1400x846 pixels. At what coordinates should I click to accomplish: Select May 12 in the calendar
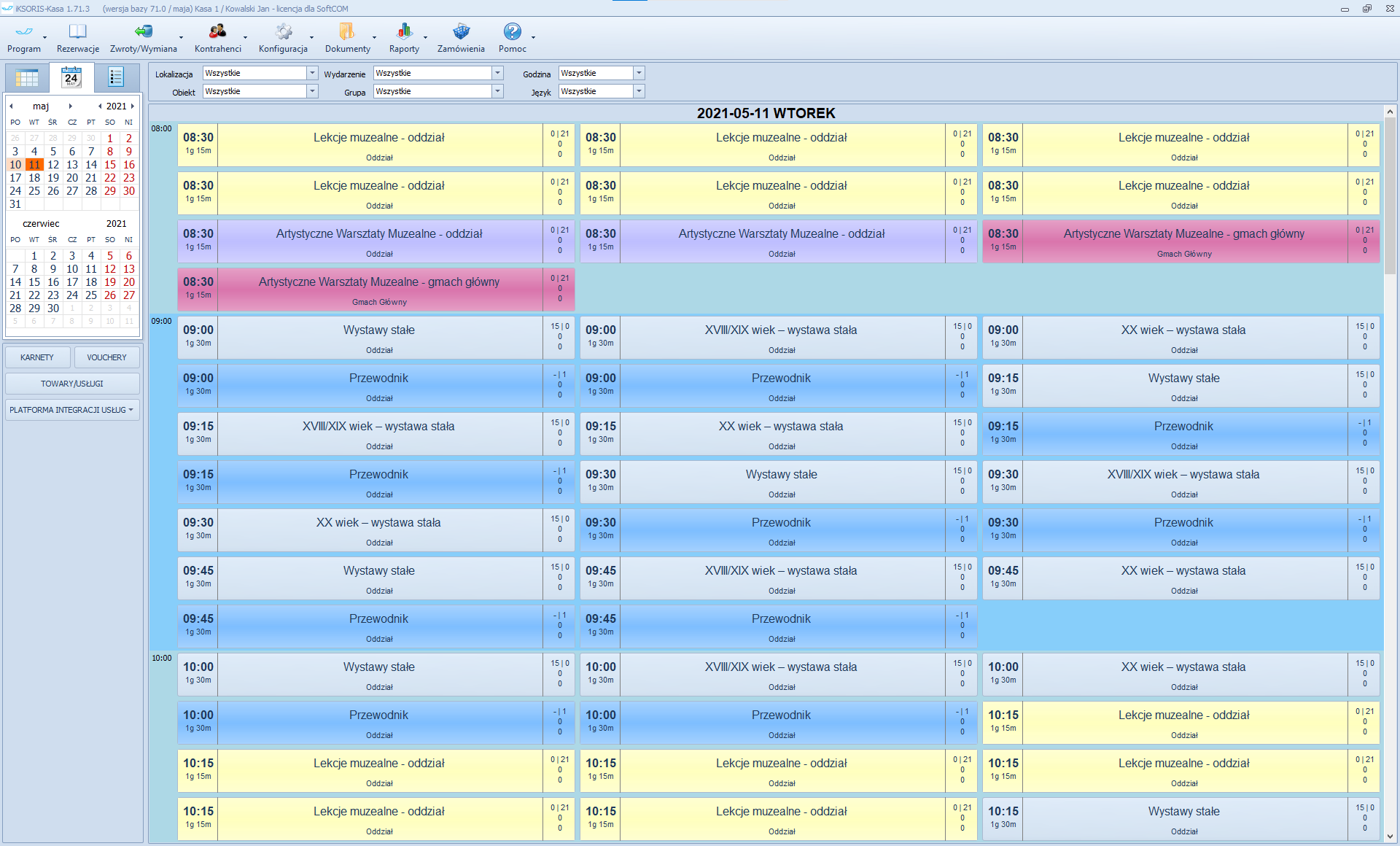[53, 165]
